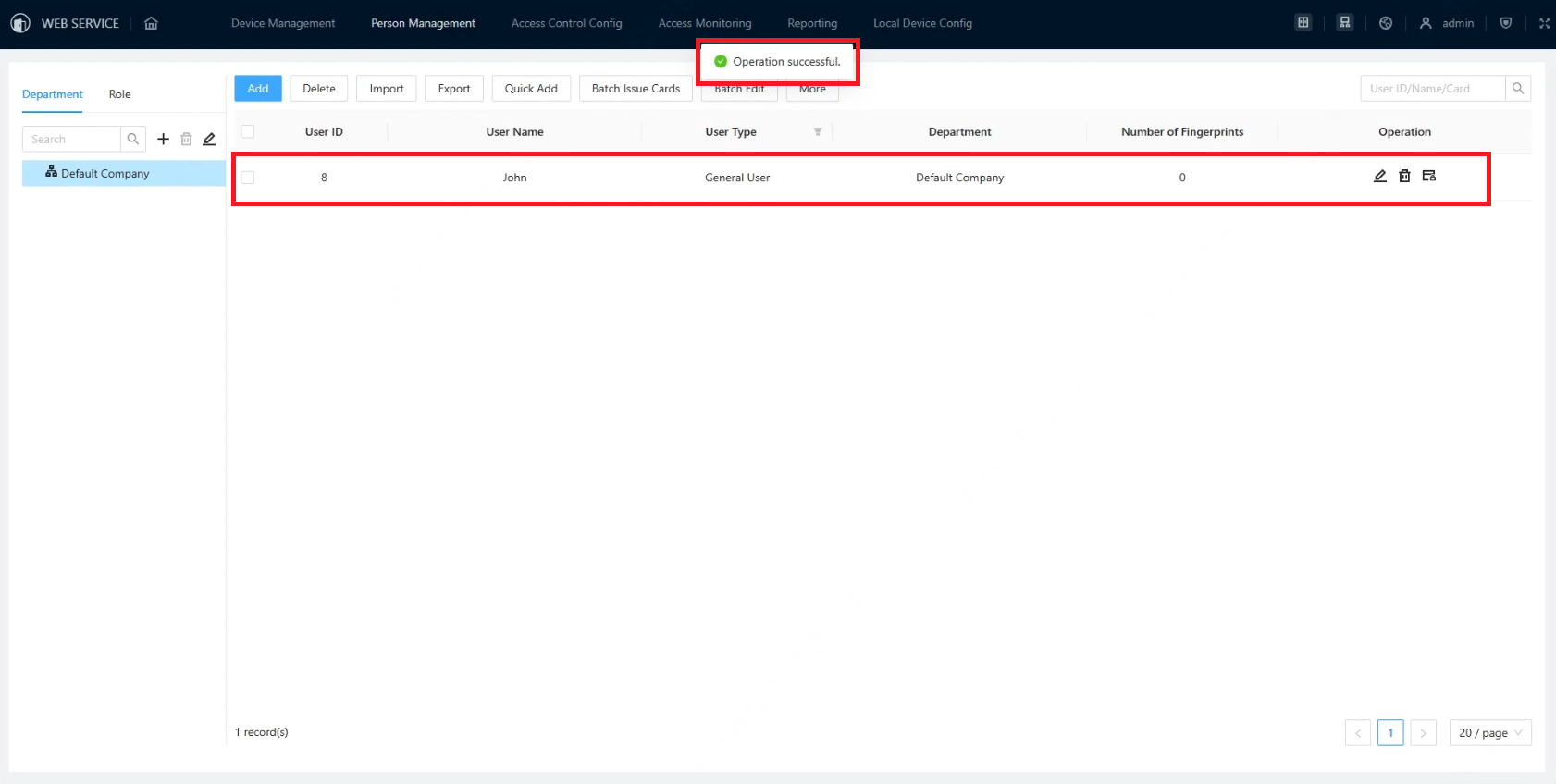Check the checkbox for user John
1556x784 pixels.
point(248,178)
